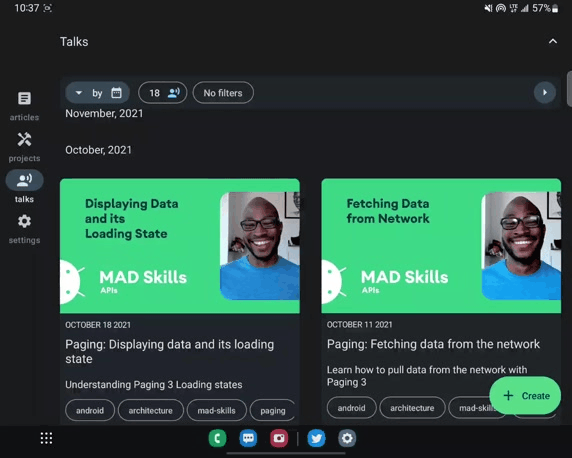Select architecture tag on Displaying data card
This screenshot has width=572, height=458.
click(150, 411)
